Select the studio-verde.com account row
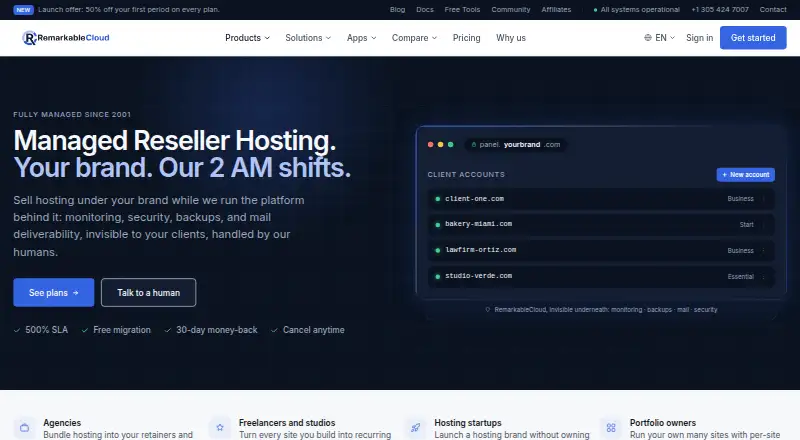Image resolution: width=800 pixels, height=440 pixels. (x=601, y=277)
